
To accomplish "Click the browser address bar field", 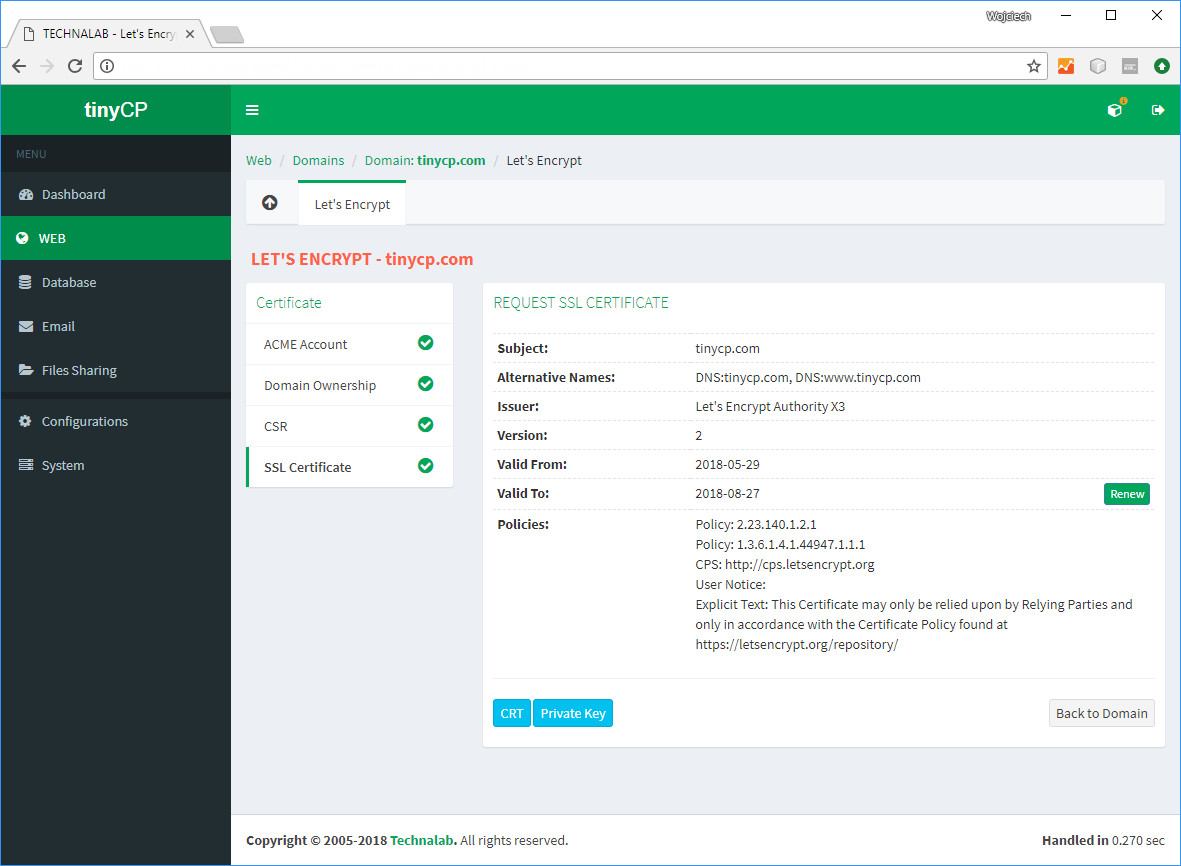I will coord(570,66).
